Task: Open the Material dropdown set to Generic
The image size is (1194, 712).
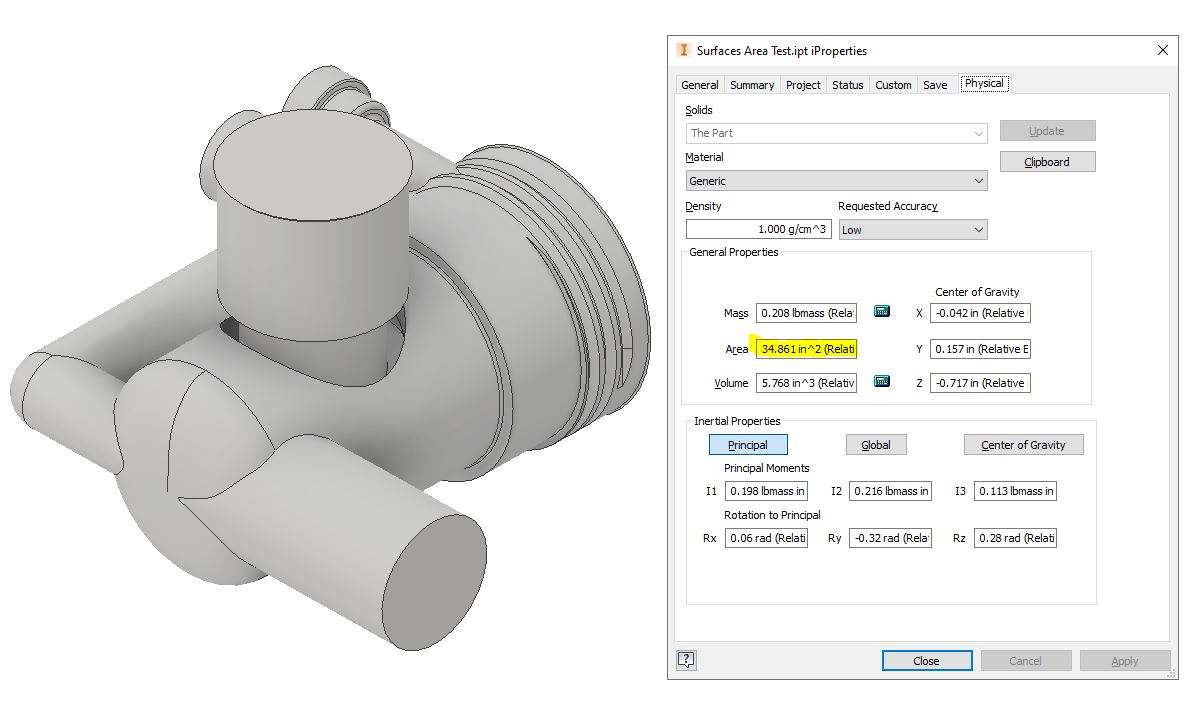Action: pyautogui.click(x=836, y=180)
